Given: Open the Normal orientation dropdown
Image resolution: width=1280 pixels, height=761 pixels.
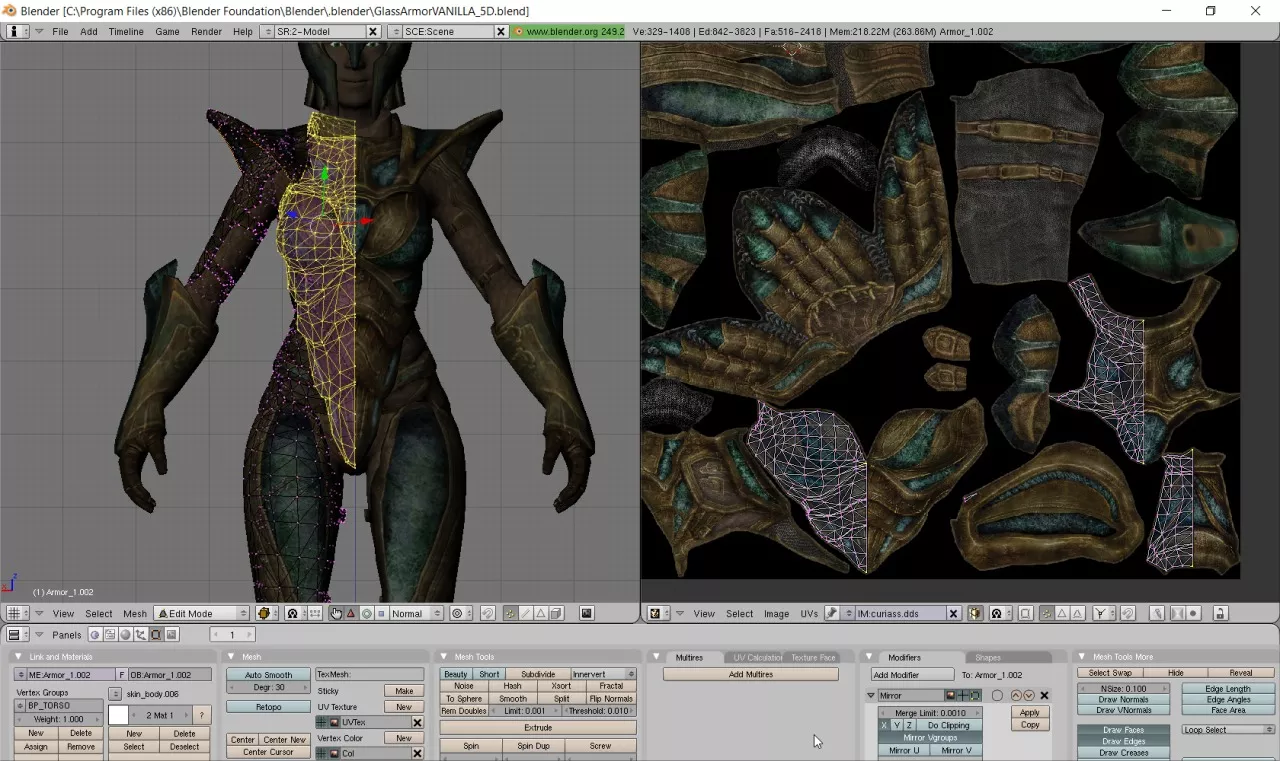Looking at the screenshot, I should point(415,613).
